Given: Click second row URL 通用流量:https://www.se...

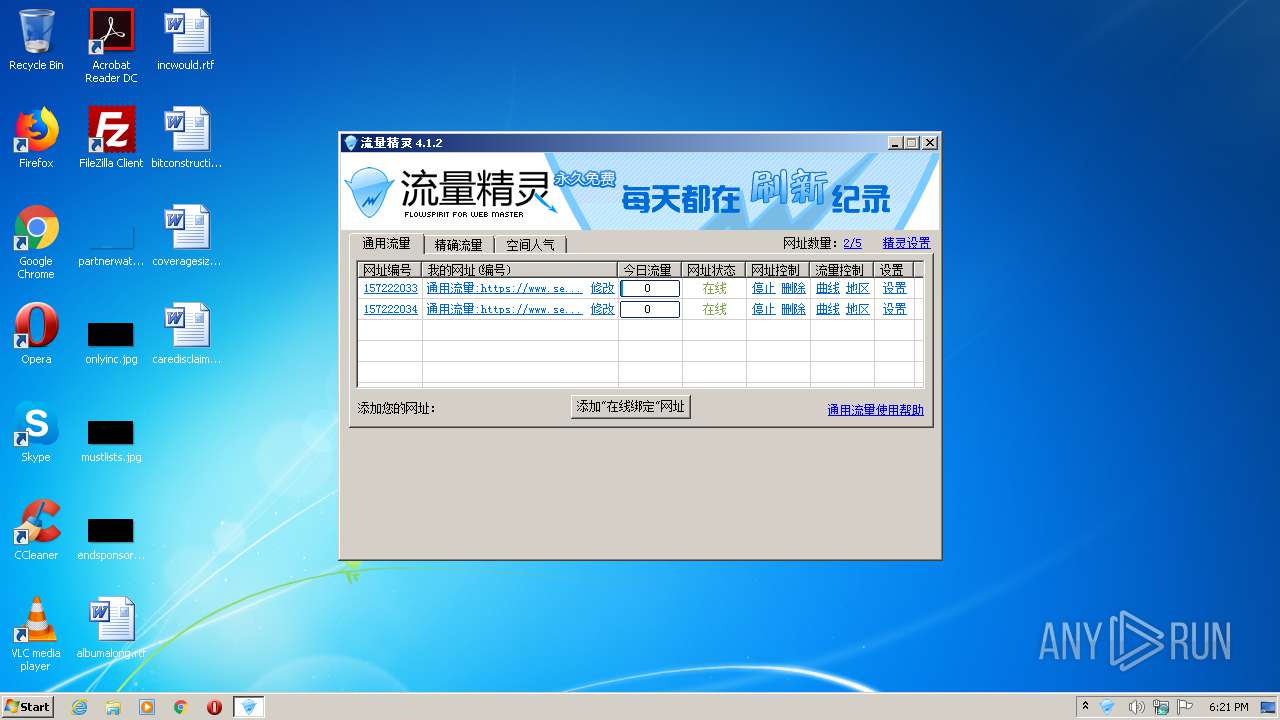Looking at the screenshot, I should point(504,309).
